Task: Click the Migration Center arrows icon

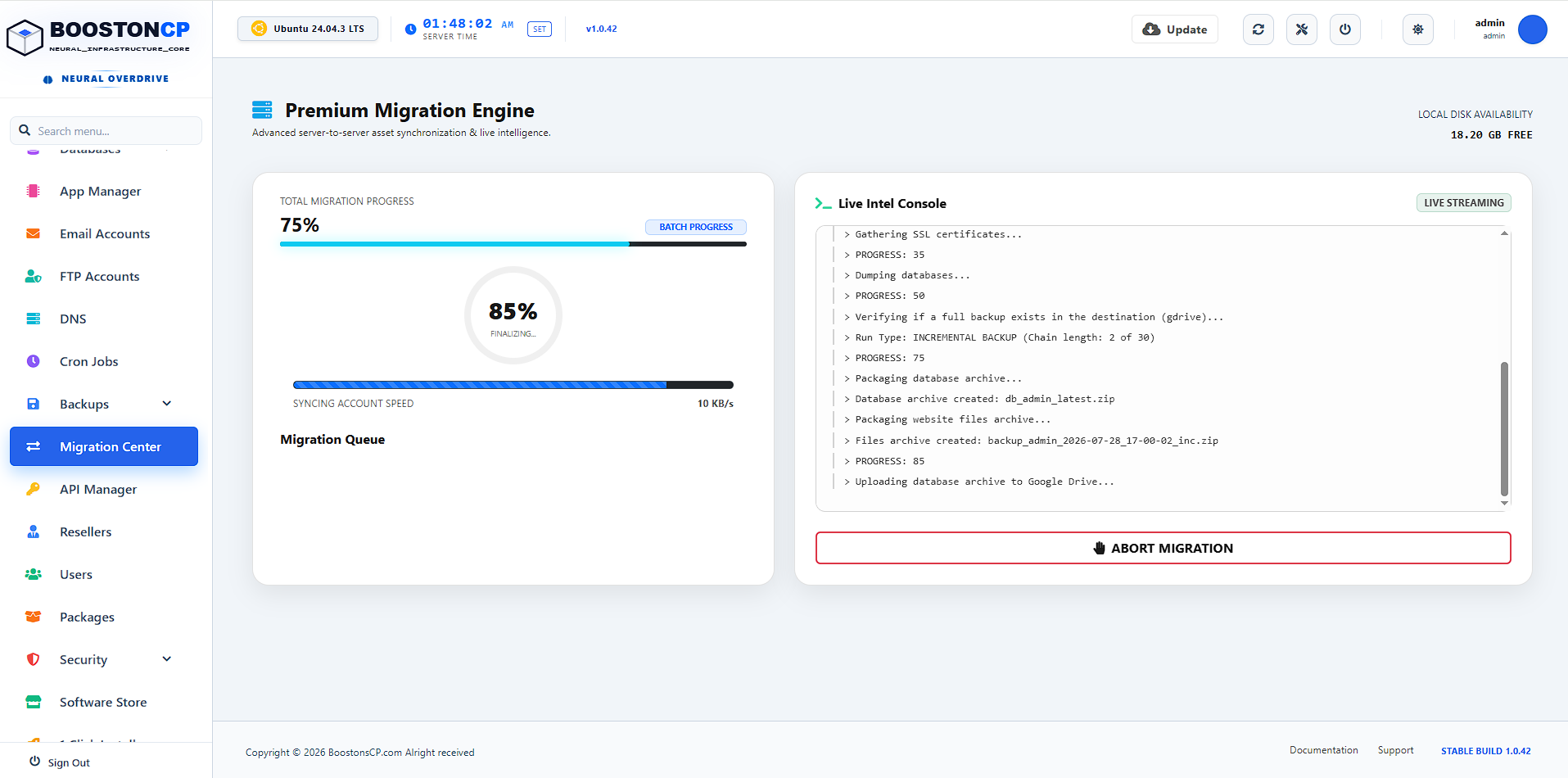Action: pyautogui.click(x=33, y=446)
